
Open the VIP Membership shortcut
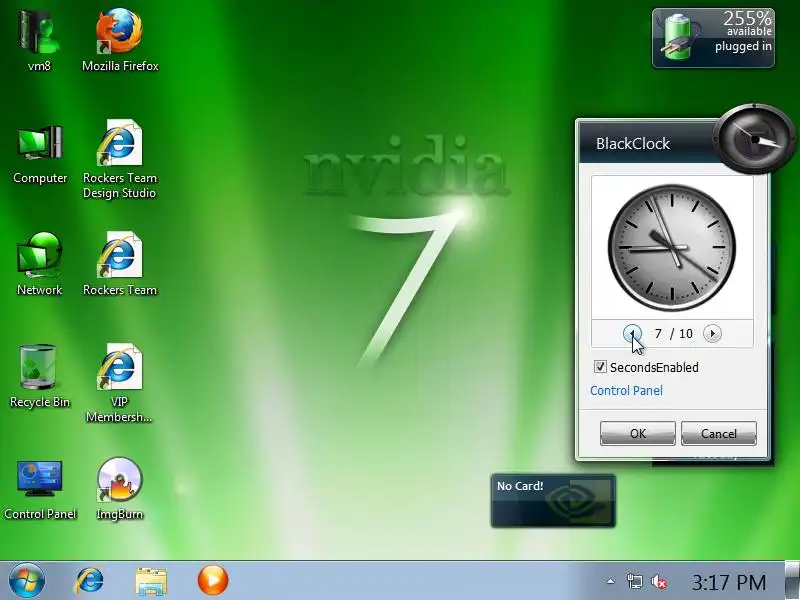coord(119,384)
